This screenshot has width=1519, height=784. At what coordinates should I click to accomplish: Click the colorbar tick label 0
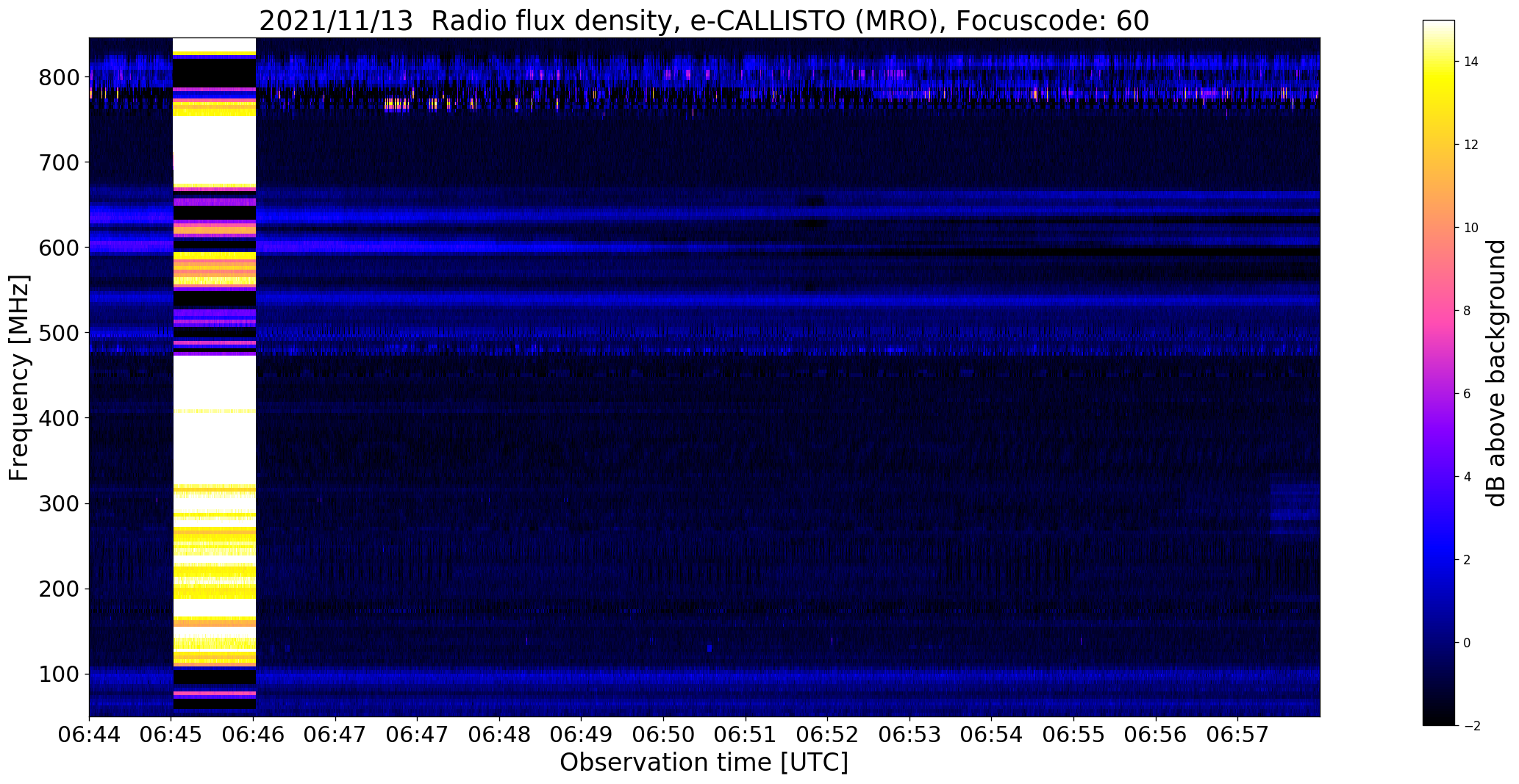[x=1468, y=643]
